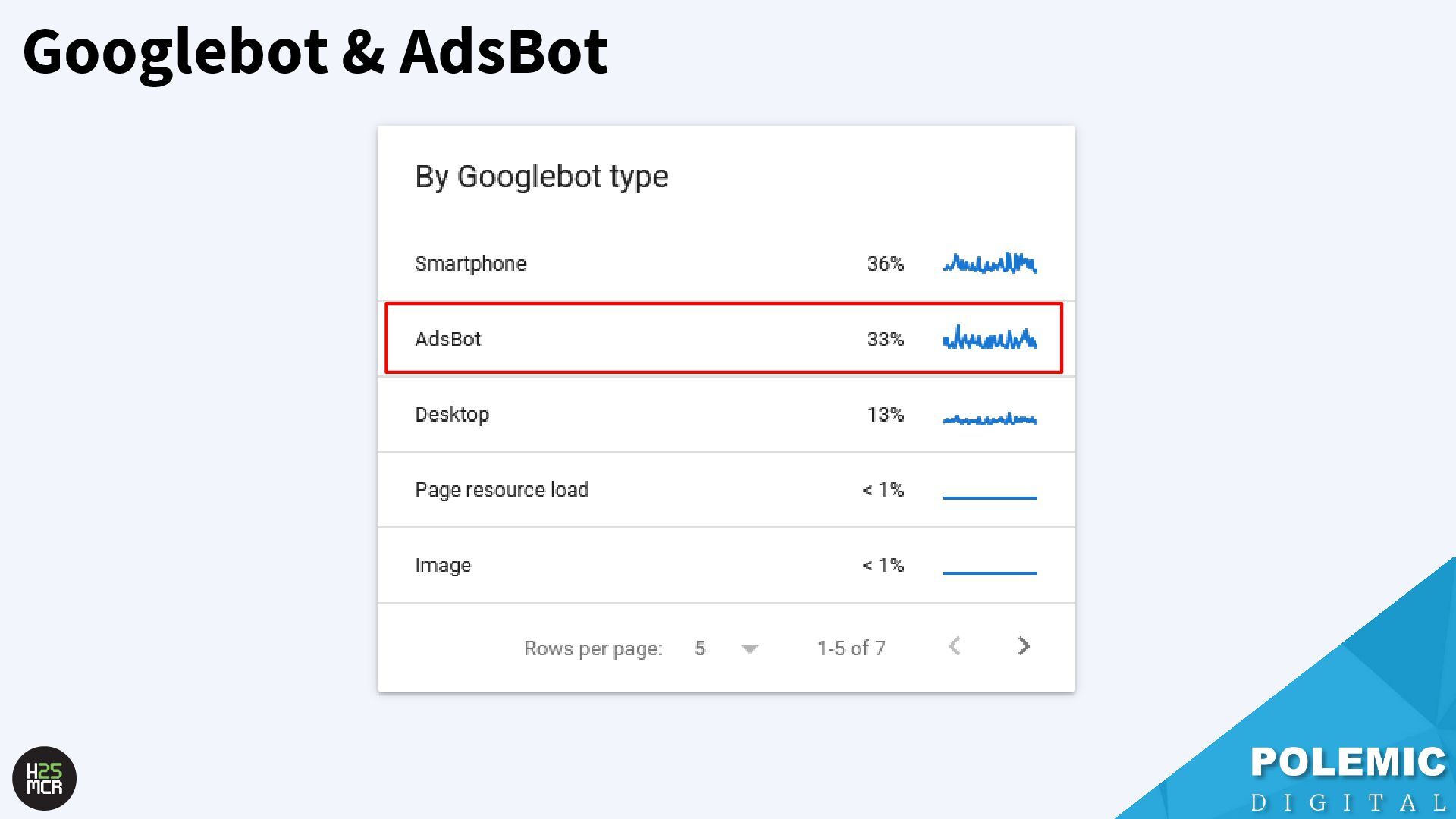Click the Polemic Digital logo

click(x=1348, y=779)
